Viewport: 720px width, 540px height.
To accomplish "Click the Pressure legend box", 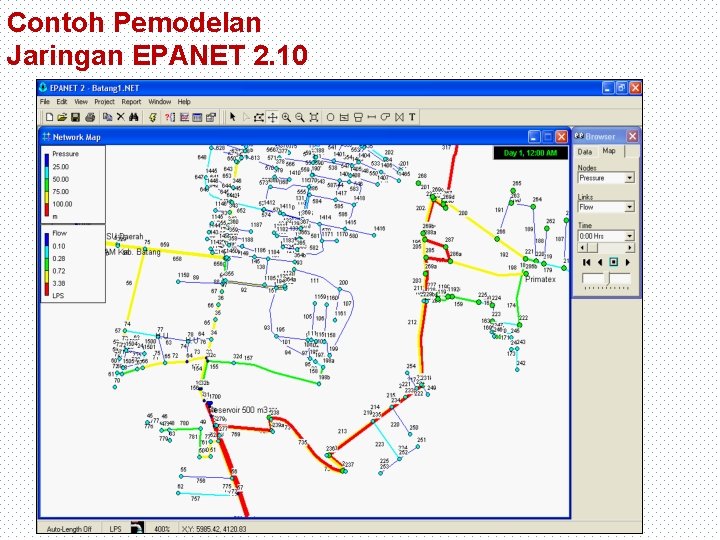I will (73, 185).
